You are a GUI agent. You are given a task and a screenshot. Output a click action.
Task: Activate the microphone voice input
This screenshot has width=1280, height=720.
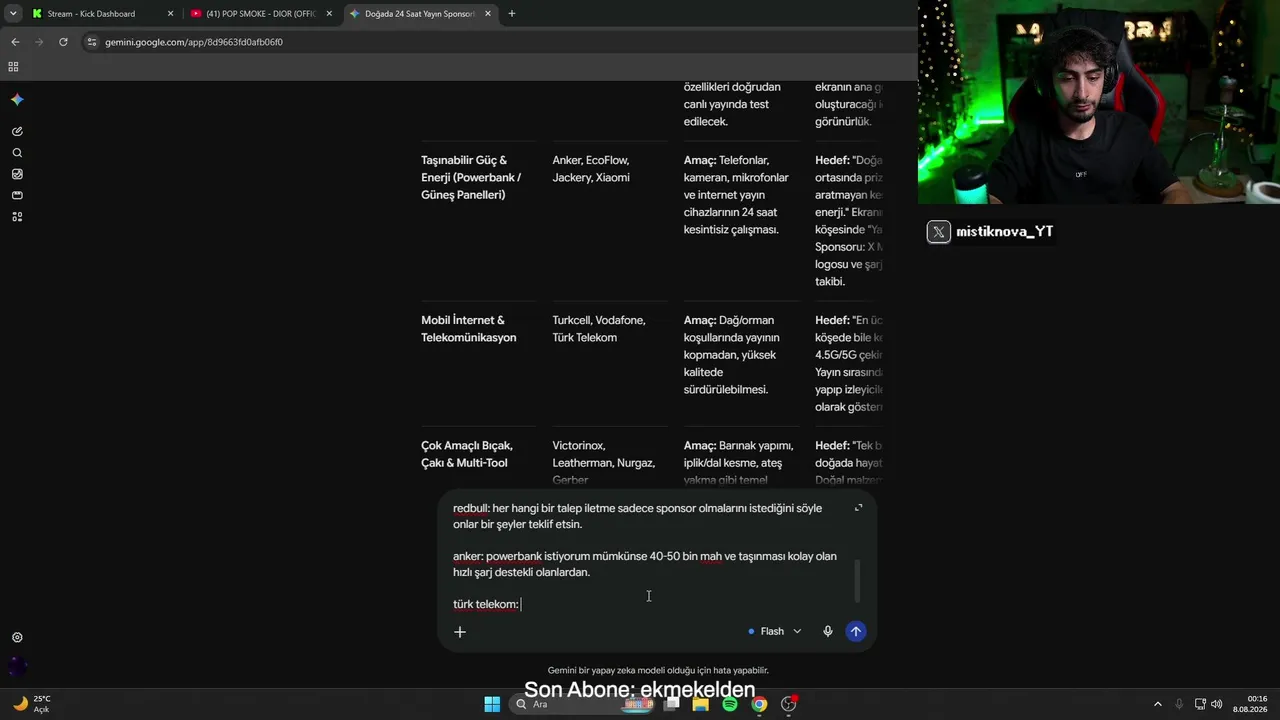(828, 631)
